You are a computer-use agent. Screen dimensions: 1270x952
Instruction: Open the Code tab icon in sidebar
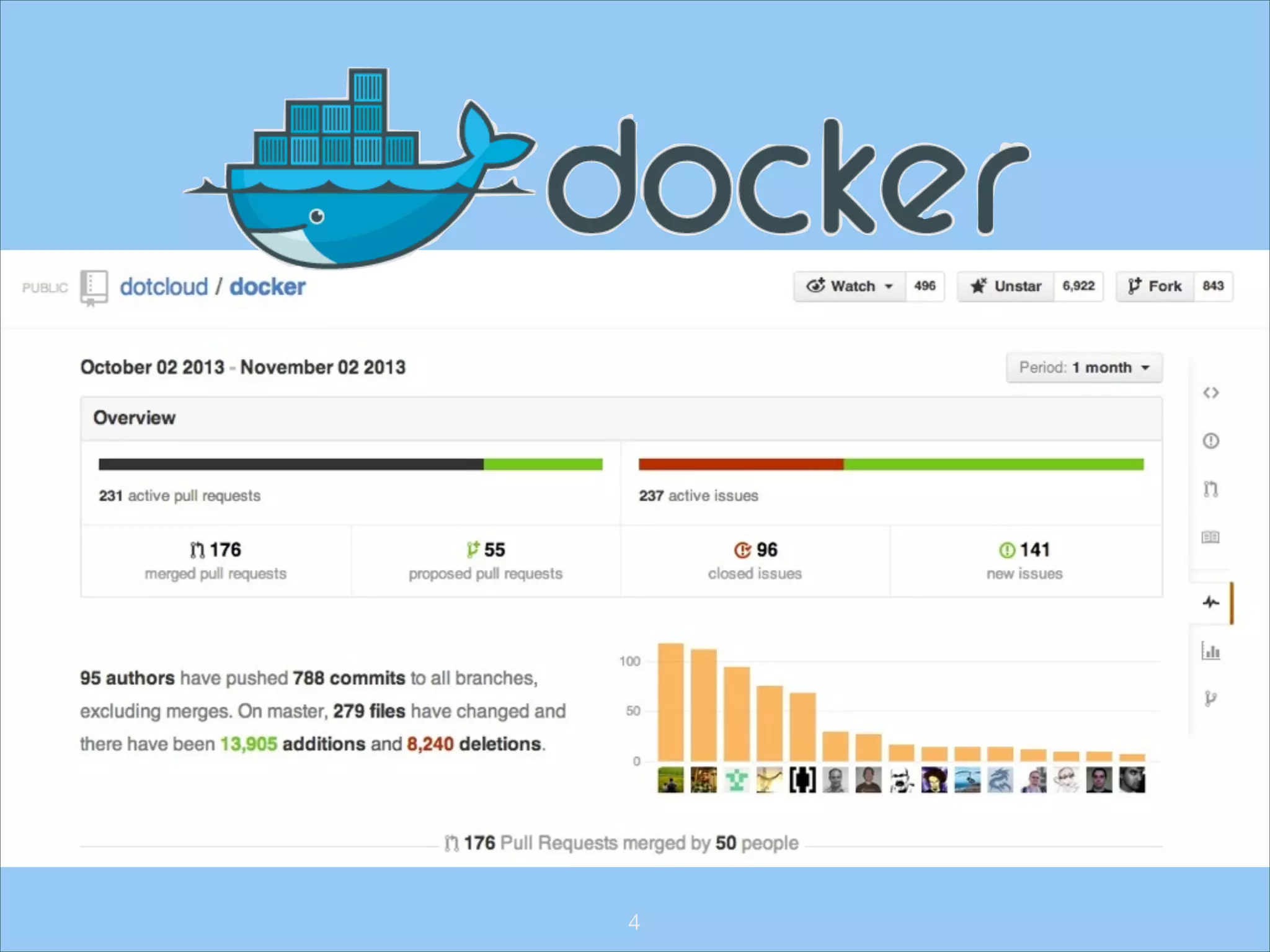(x=1210, y=393)
